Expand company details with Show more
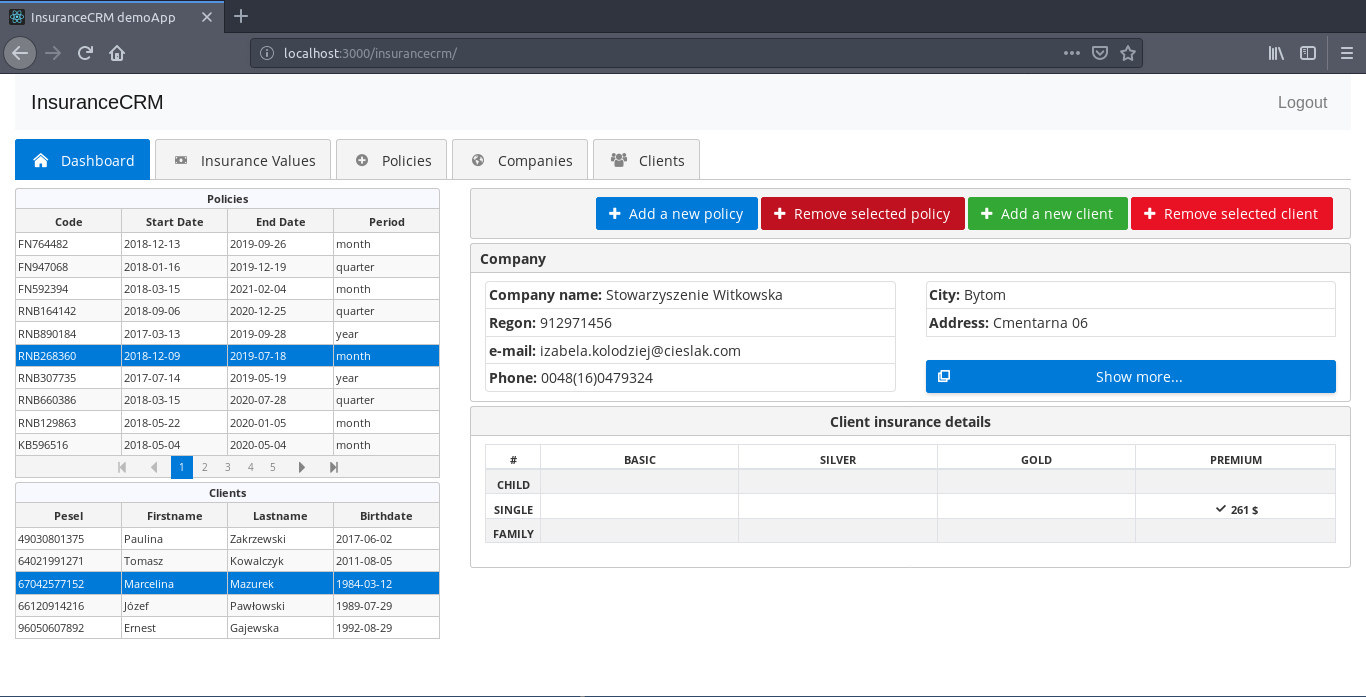This screenshot has height=697, width=1366. 1130,376
